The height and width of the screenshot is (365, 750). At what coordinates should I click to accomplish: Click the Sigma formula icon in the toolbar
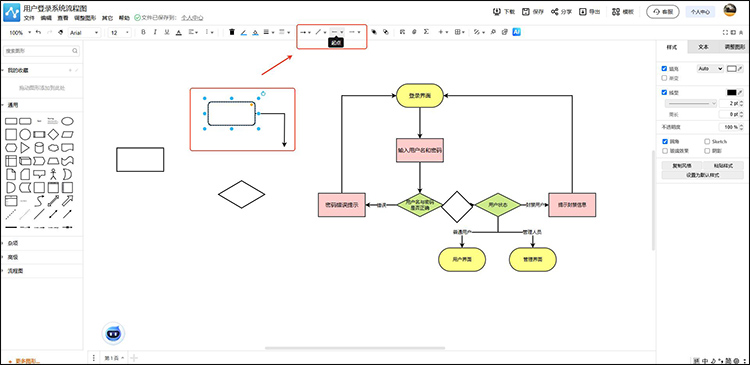click(x=426, y=32)
